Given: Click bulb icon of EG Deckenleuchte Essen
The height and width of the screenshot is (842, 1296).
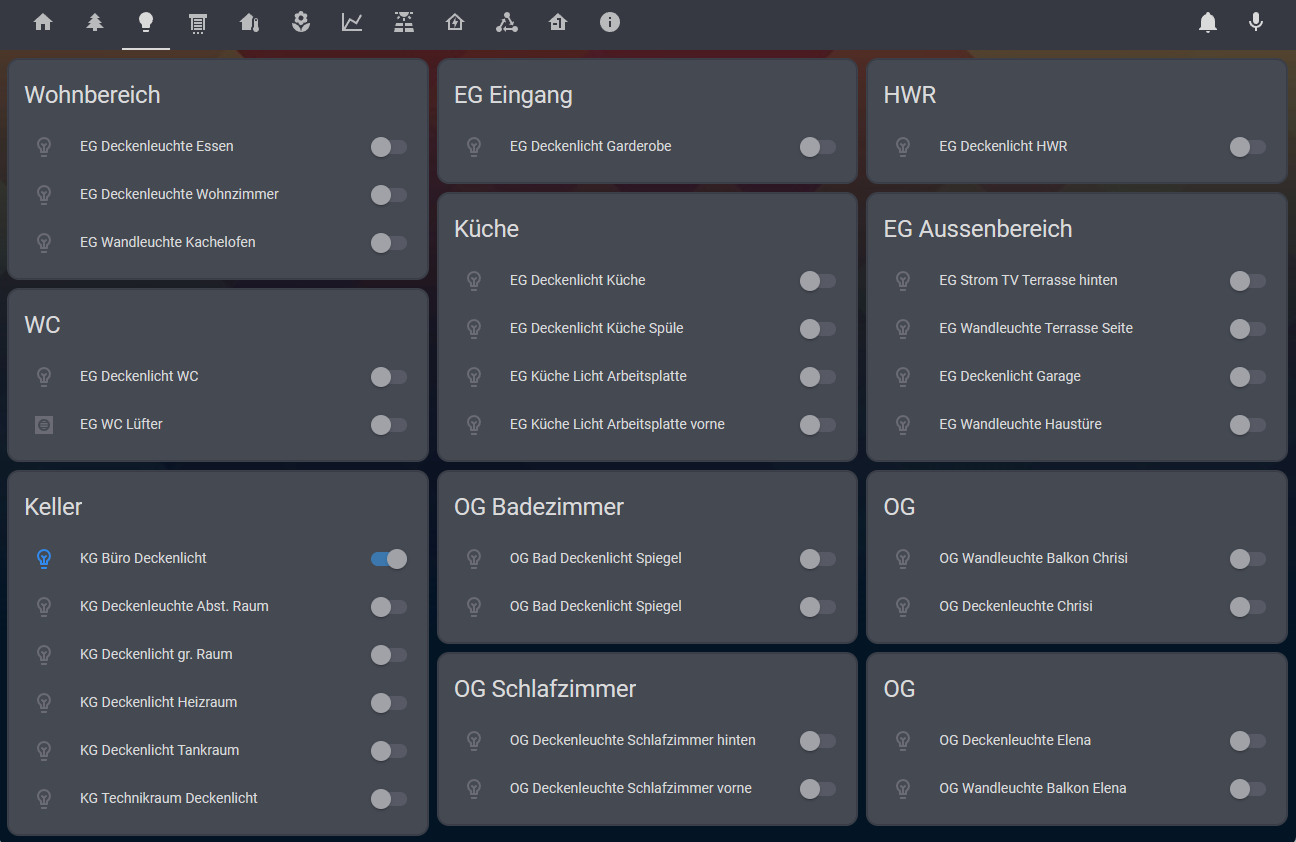Looking at the screenshot, I should pos(44,147).
